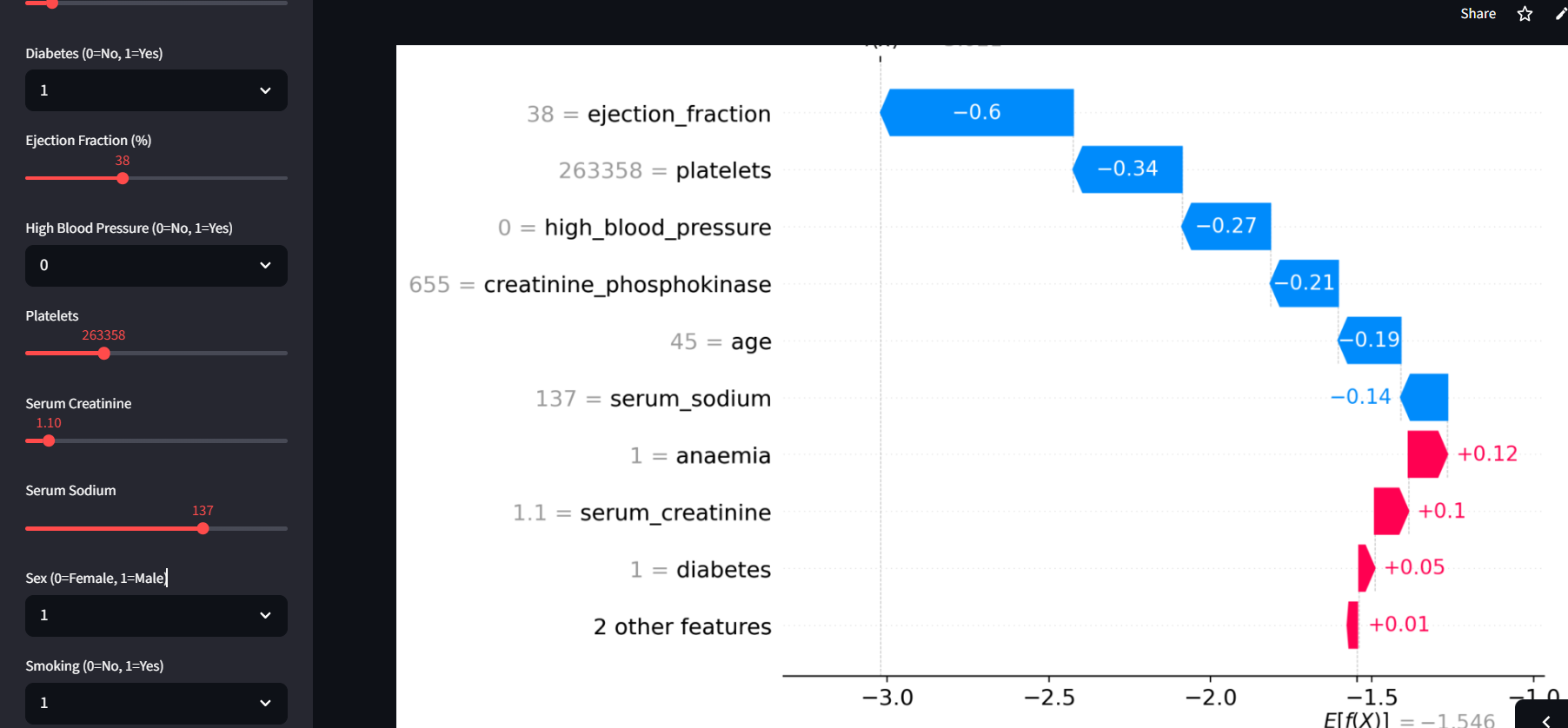Open the Sex selection dropdown
Viewport: 1568px width, 728px height.
pos(156,615)
